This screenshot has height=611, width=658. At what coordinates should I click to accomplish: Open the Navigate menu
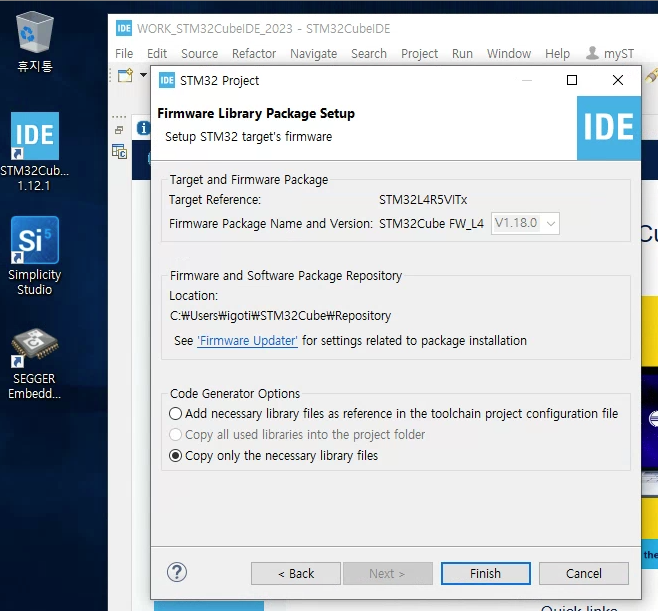[x=313, y=54]
